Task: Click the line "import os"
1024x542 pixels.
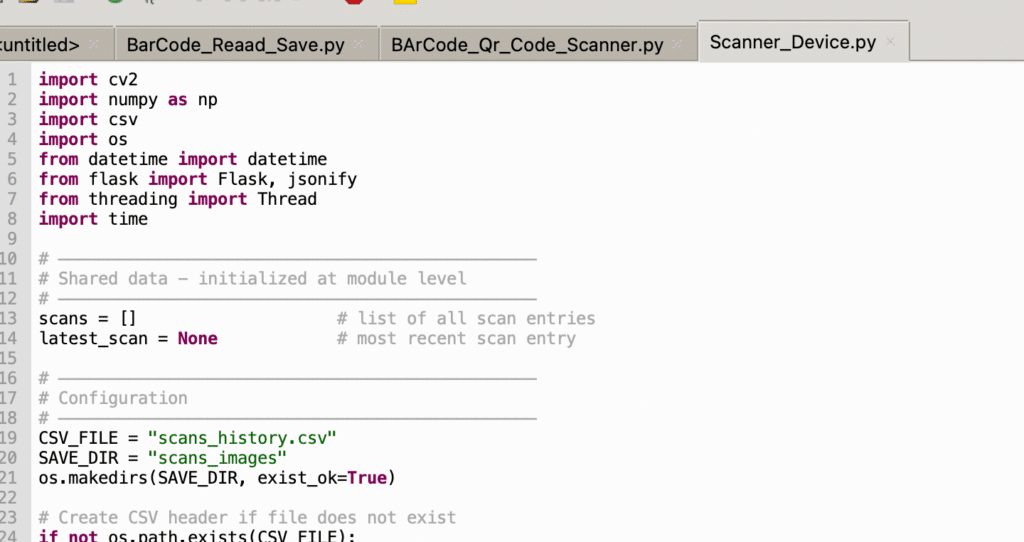Action: pos(83,140)
